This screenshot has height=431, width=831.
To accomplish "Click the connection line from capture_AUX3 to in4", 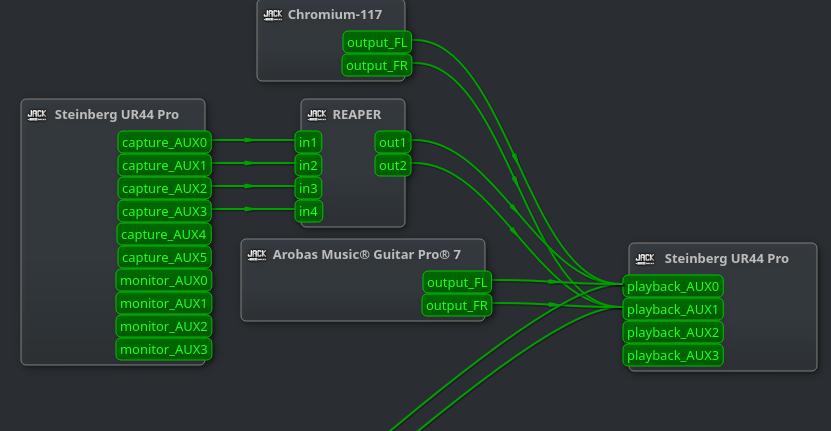I will tap(253, 209).
